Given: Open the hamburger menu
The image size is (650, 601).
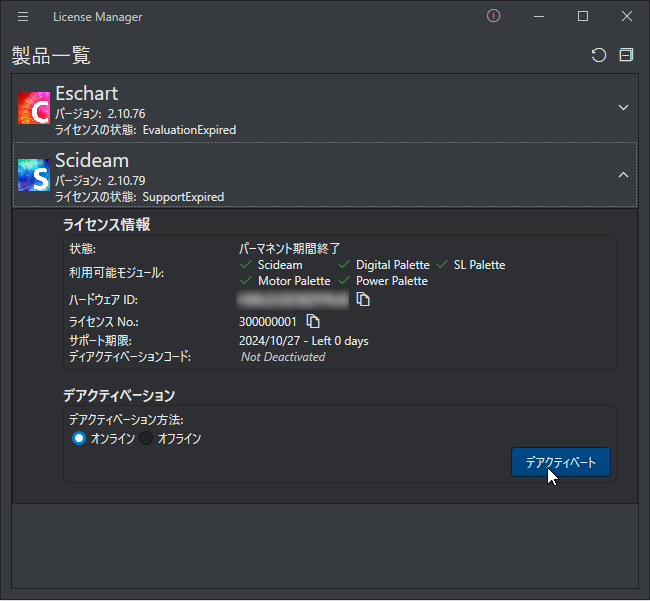Looking at the screenshot, I should [x=23, y=17].
